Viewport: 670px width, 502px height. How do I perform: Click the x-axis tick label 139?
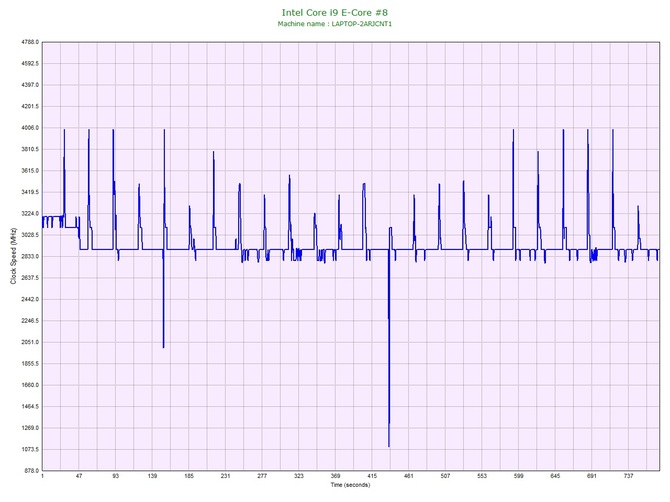tap(152, 476)
